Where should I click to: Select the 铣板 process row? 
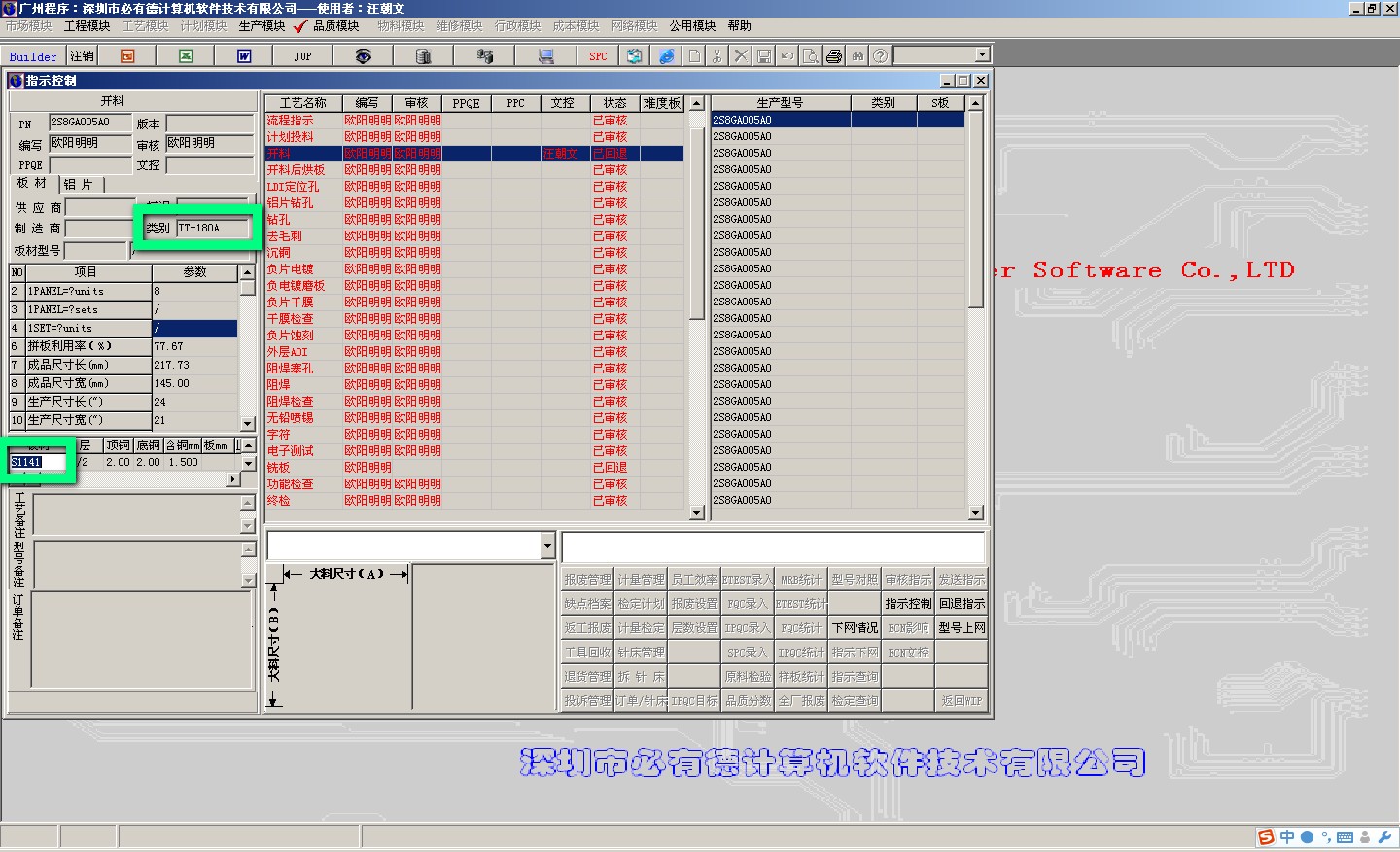pos(474,467)
